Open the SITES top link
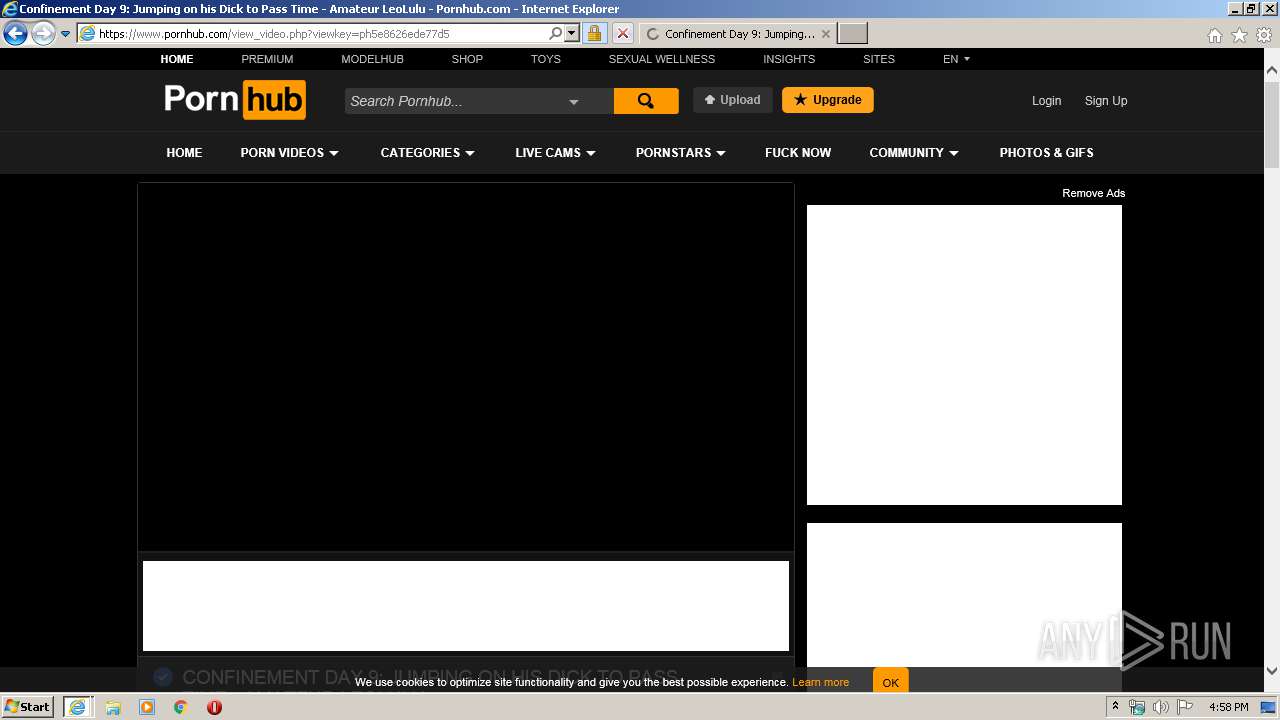This screenshot has height=720, width=1280. tap(879, 59)
